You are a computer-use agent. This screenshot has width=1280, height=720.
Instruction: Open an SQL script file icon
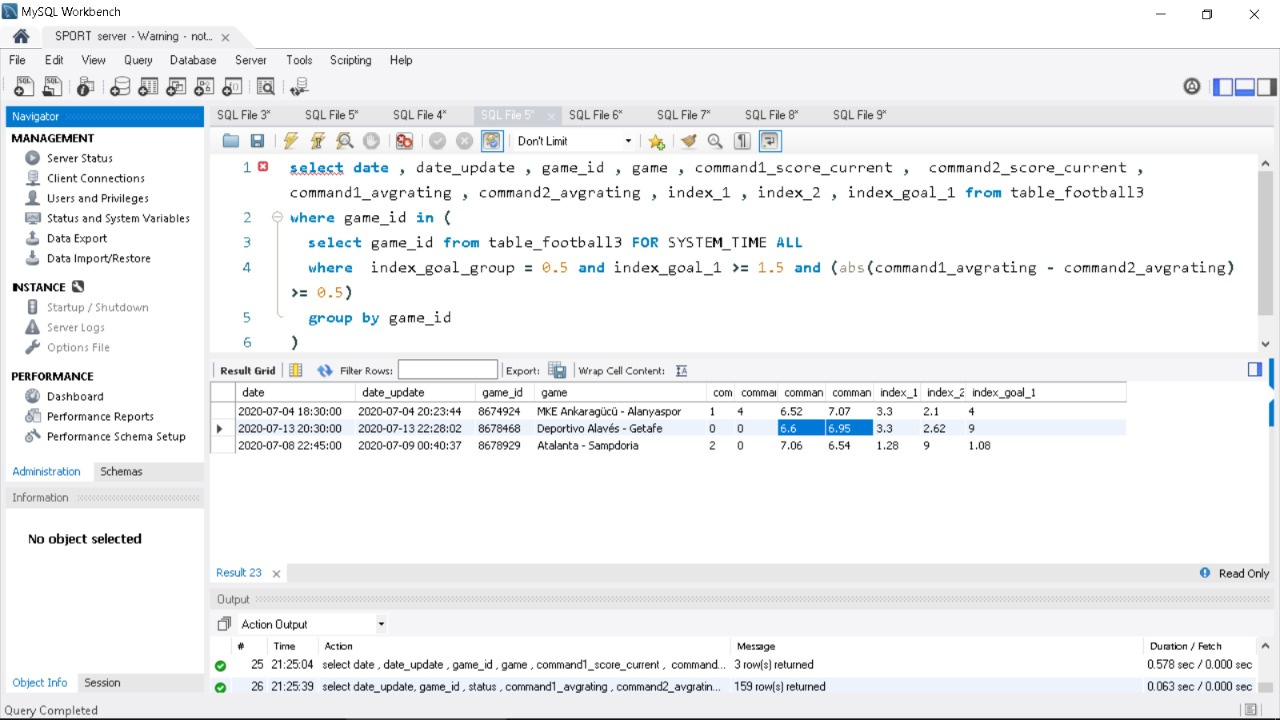point(52,87)
